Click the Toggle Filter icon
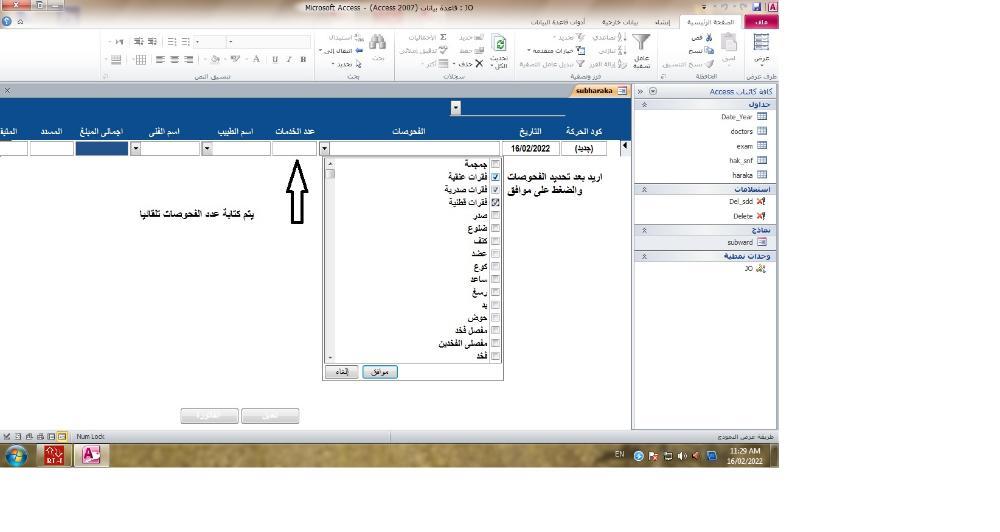This screenshot has height=532, width=1000. [580, 64]
